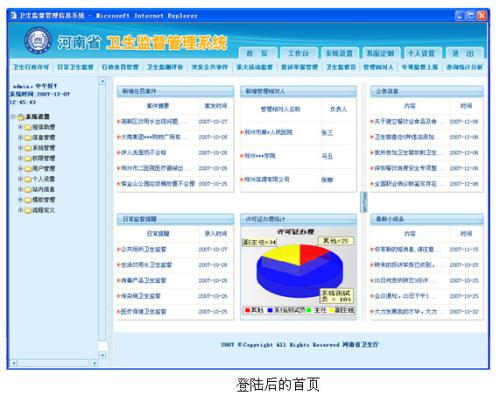Click the folder icon beside 信息管理

(x=28, y=138)
